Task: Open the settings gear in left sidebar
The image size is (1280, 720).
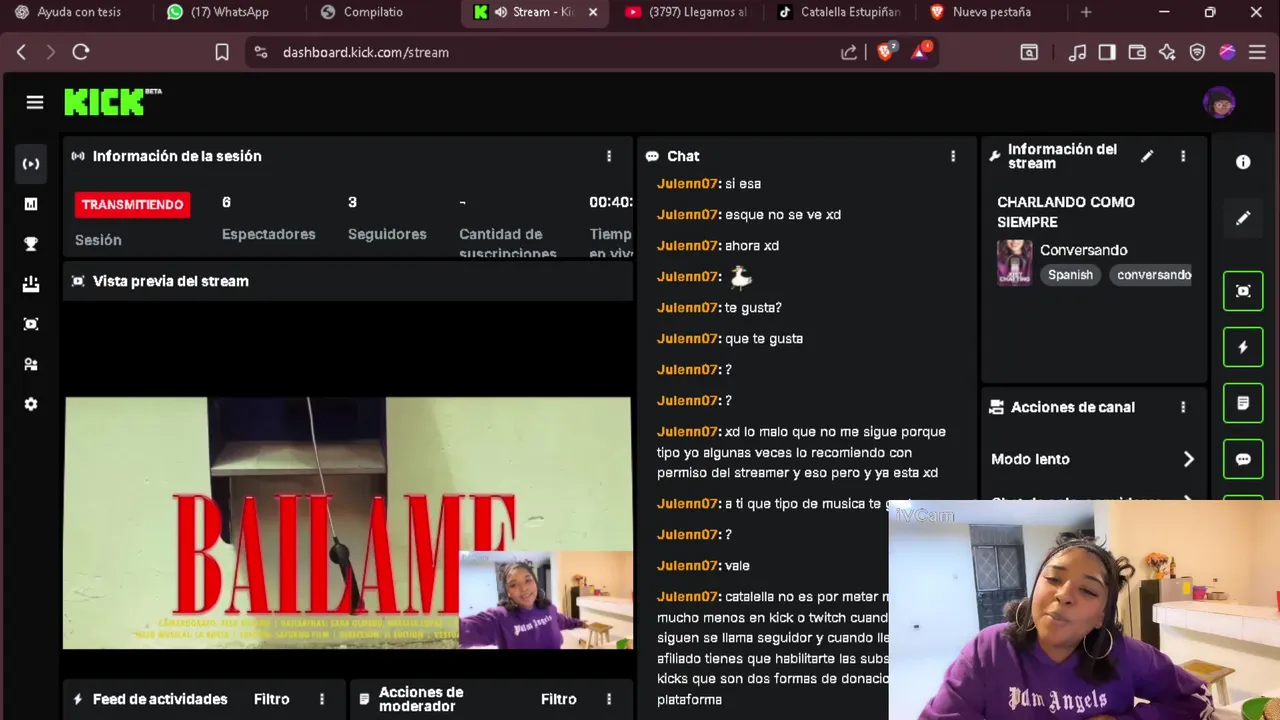Action: click(31, 404)
